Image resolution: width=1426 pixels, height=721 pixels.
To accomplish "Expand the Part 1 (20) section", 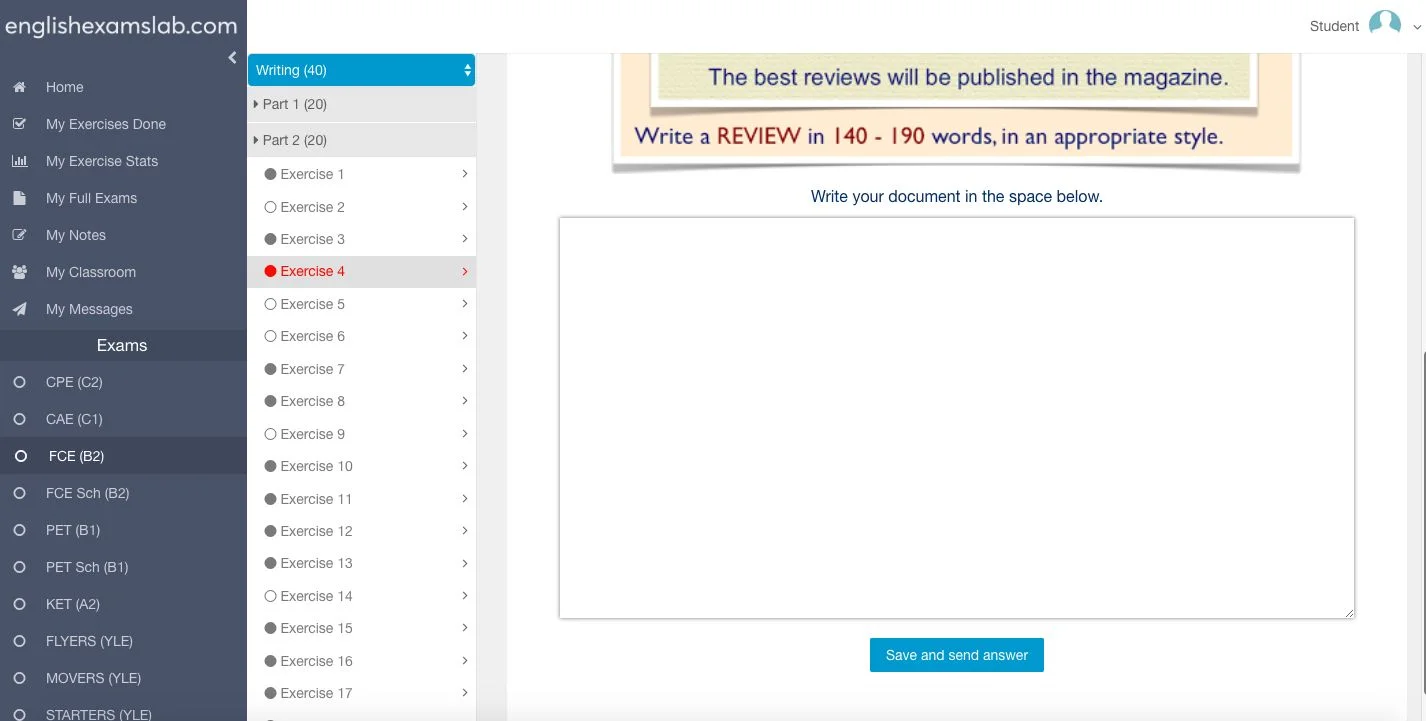I will pyautogui.click(x=294, y=104).
